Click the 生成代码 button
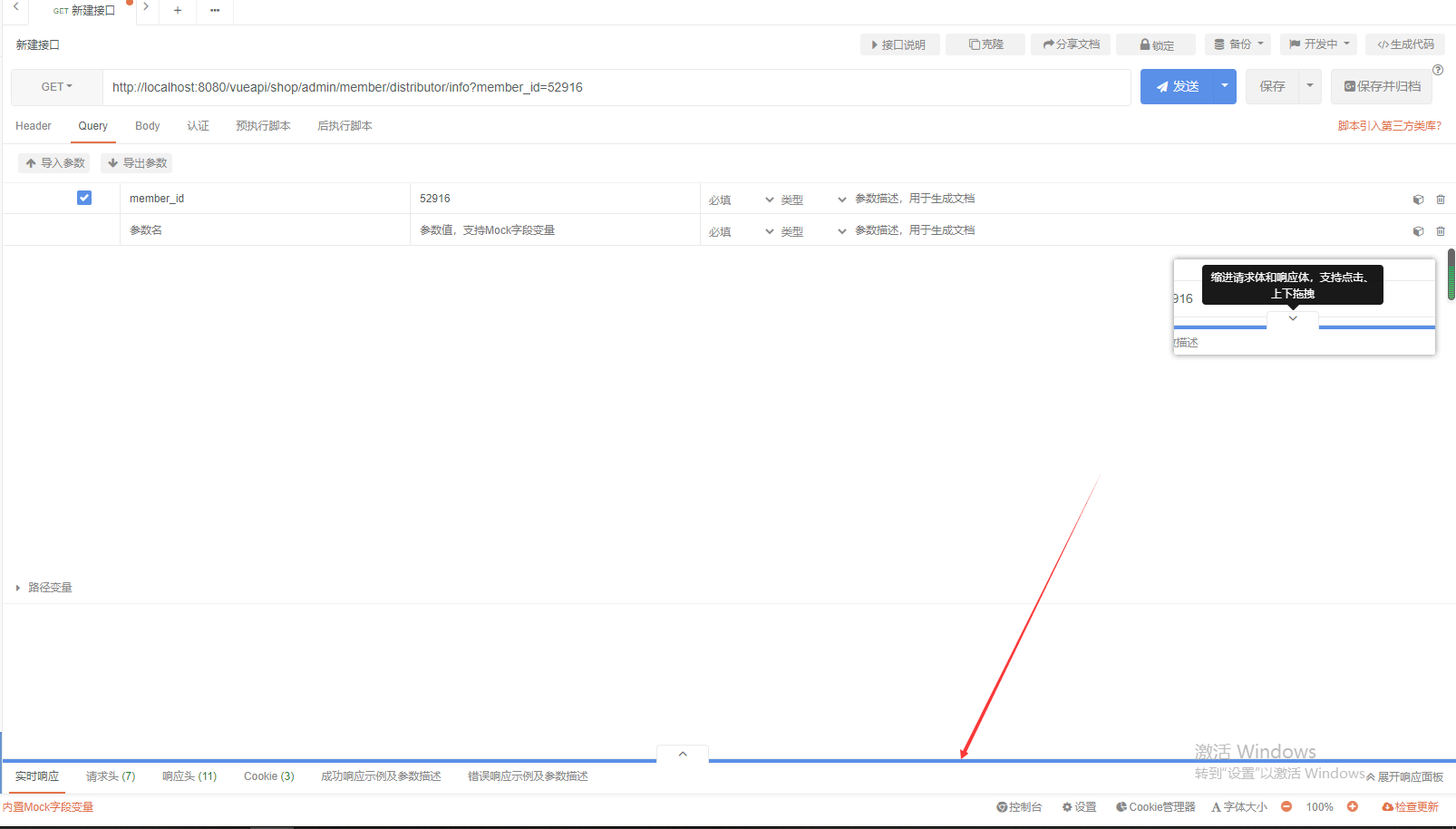Screen dimensions: 1456x829 pyautogui.click(x=1405, y=44)
